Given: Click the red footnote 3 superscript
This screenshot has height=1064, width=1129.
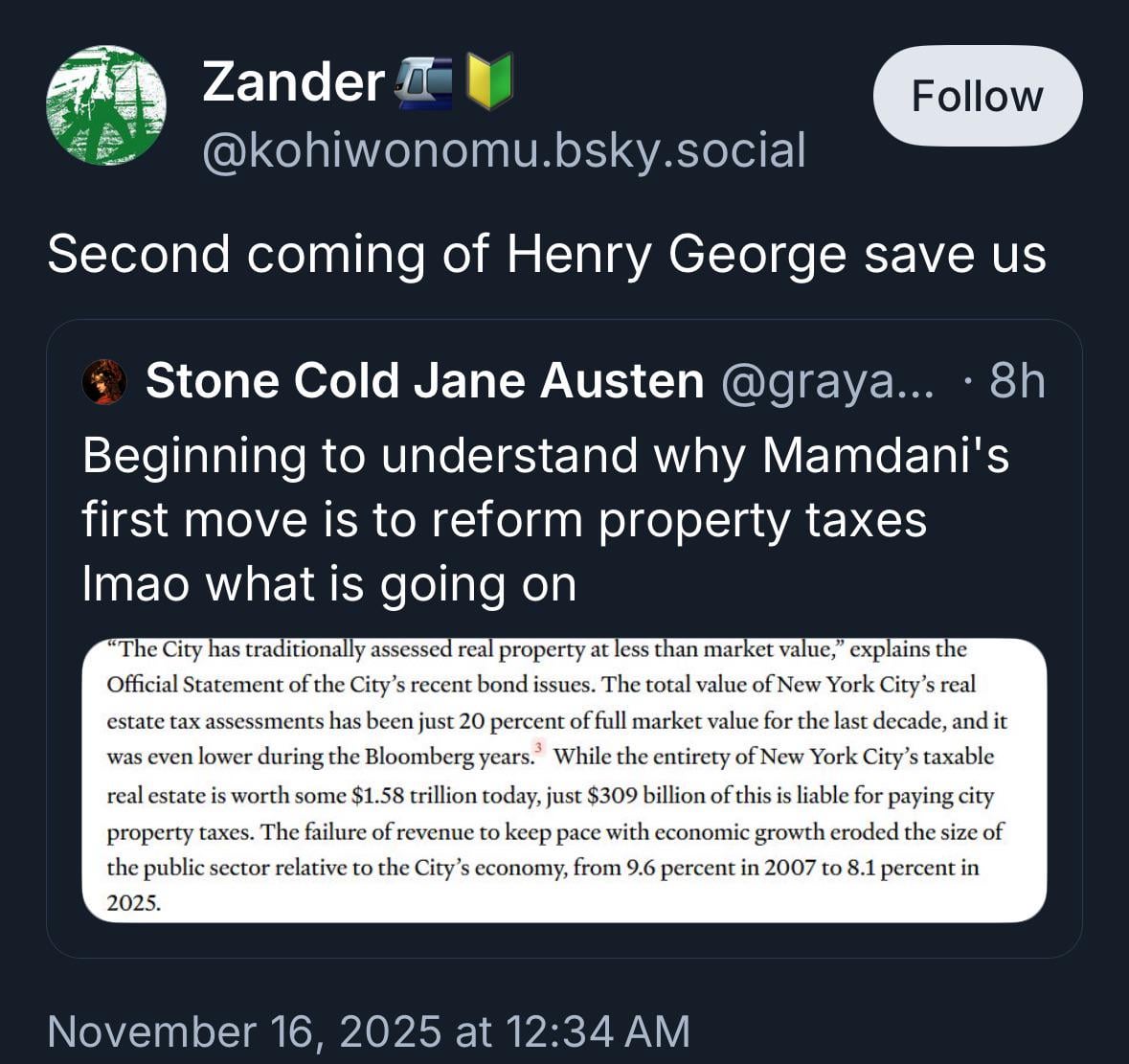Looking at the screenshot, I should click(x=538, y=748).
